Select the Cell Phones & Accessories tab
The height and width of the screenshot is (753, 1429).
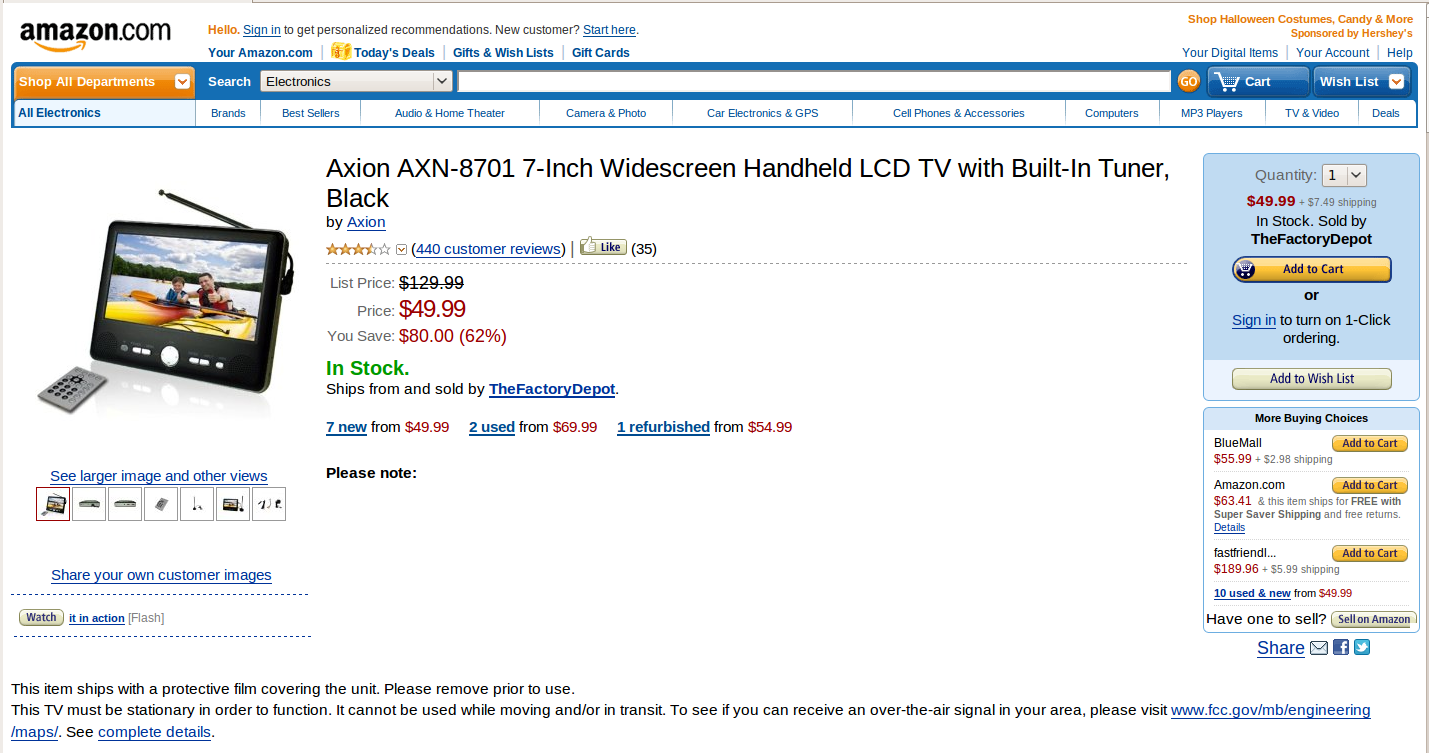[958, 113]
